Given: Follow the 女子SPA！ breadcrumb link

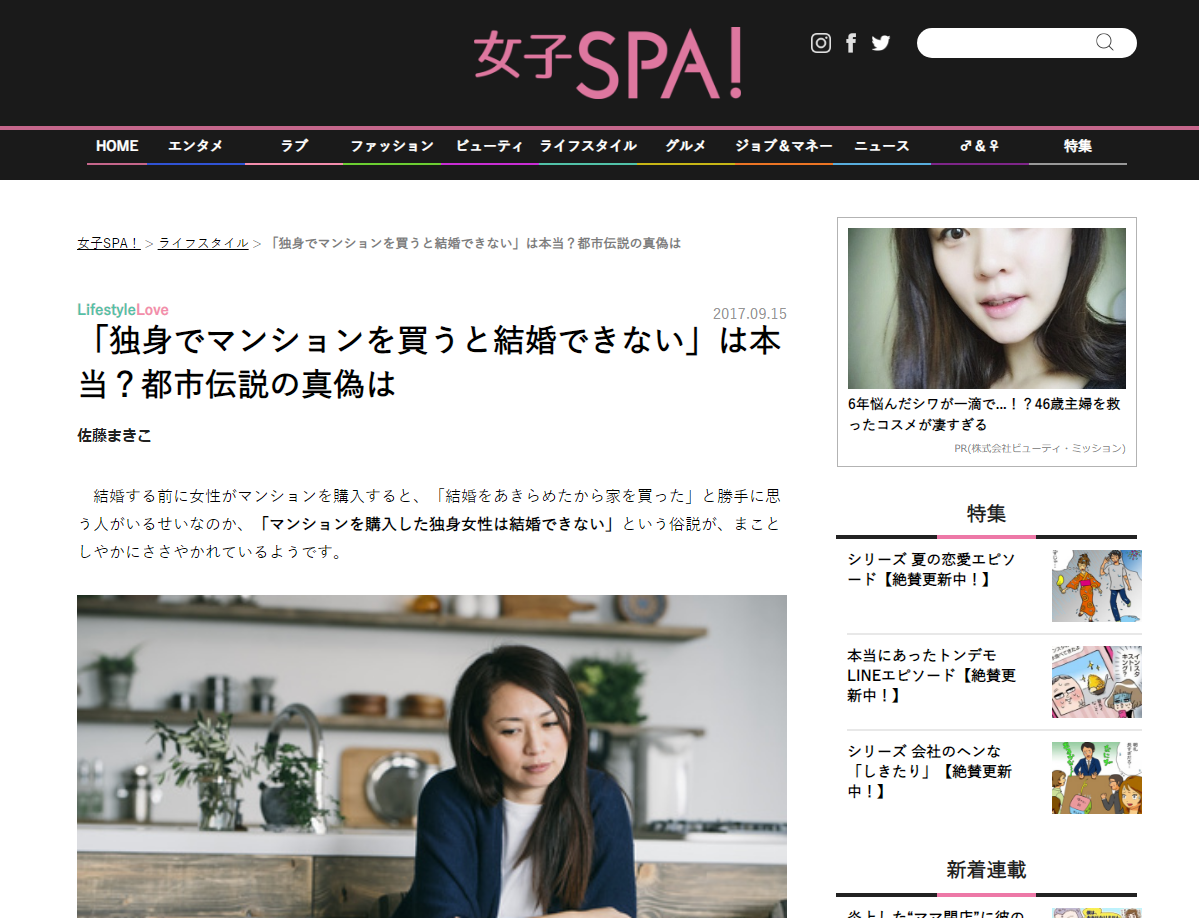Looking at the screenshot, I should point(108,243).
